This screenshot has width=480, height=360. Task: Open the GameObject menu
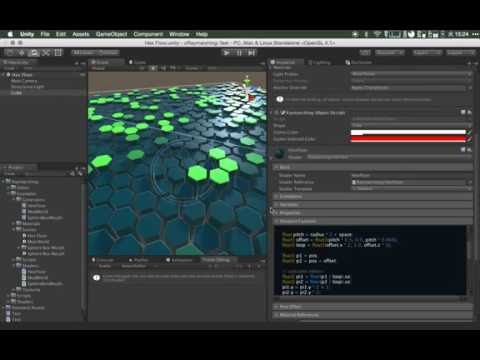[111, 34]
